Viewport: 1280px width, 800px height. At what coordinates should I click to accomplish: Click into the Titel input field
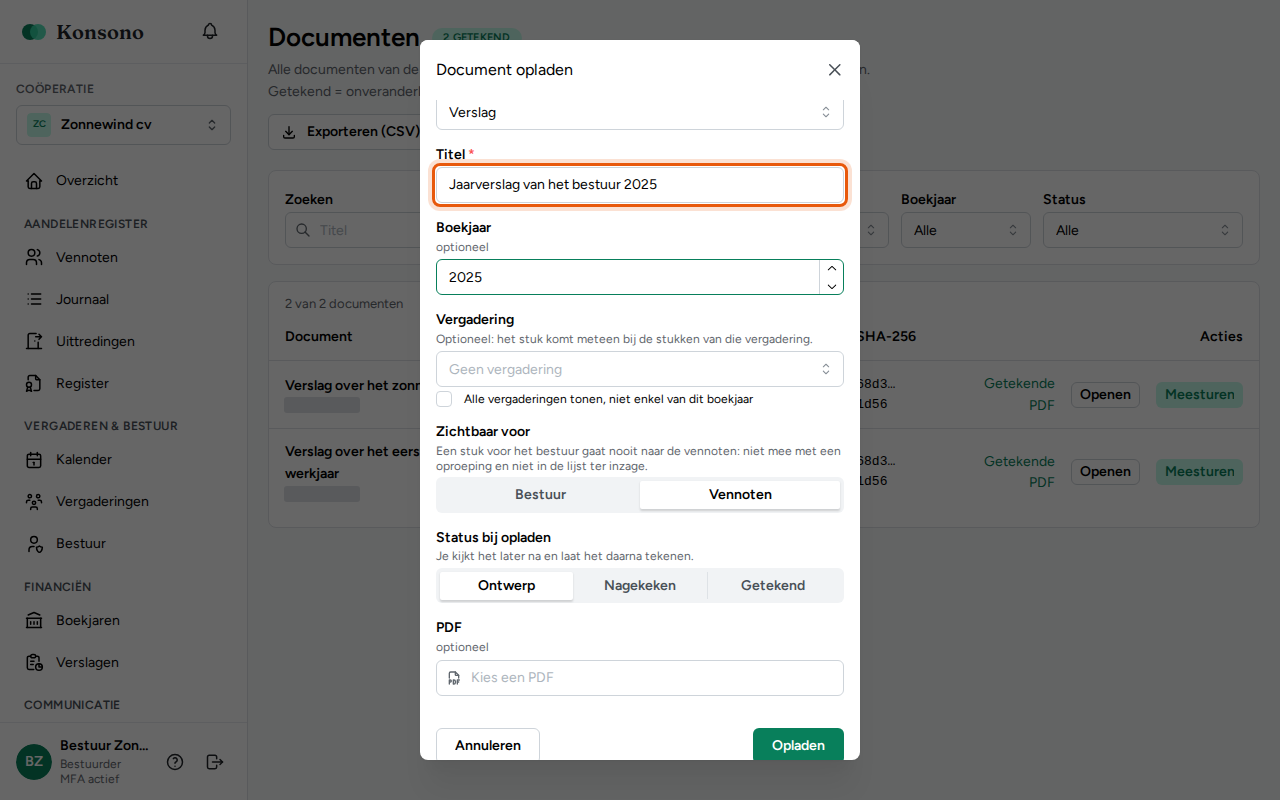click(640, 185)
